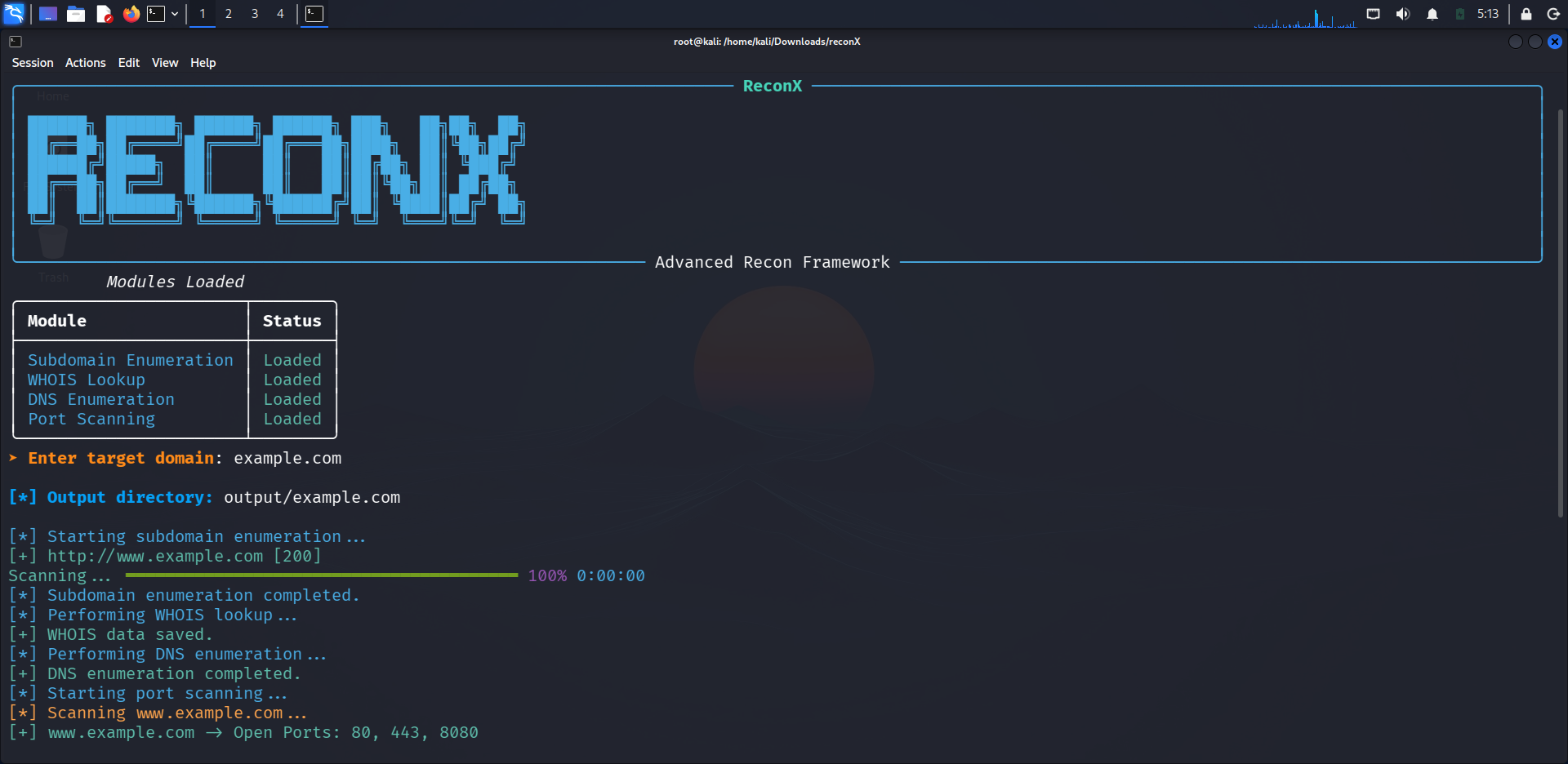Click the show desktop panel icon
The image size is (1568, 764).
coord(48,14)
